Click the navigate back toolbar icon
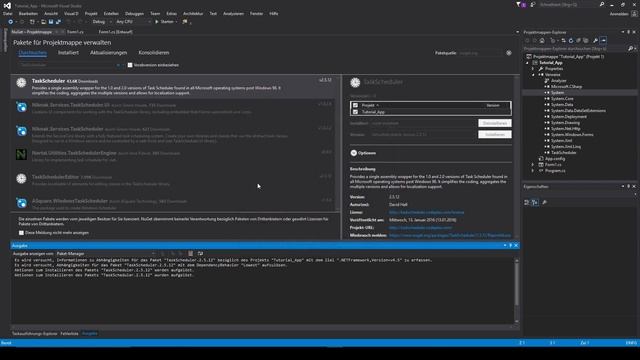Image resolution: width=640 pixels, height=360 pixels. 10,22
